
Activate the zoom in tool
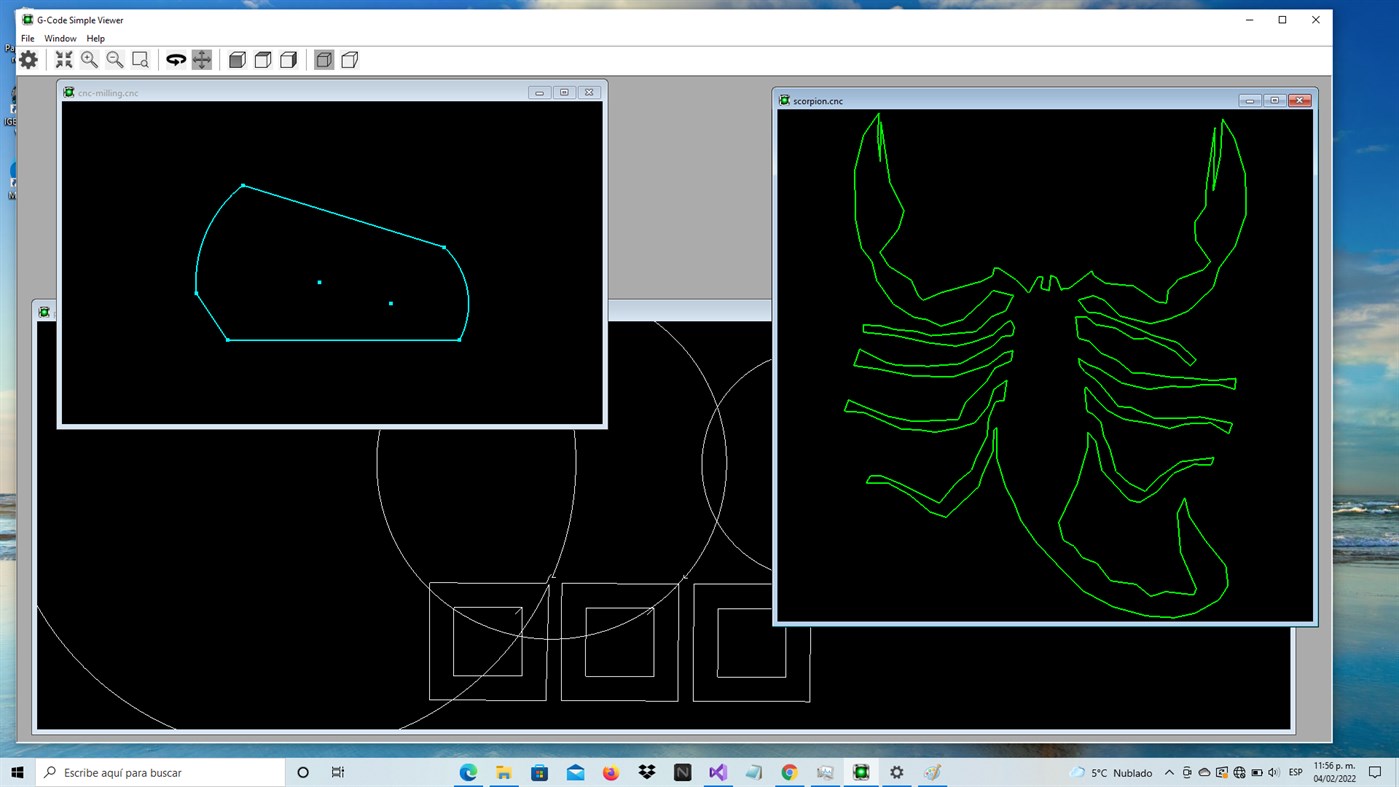88,59
